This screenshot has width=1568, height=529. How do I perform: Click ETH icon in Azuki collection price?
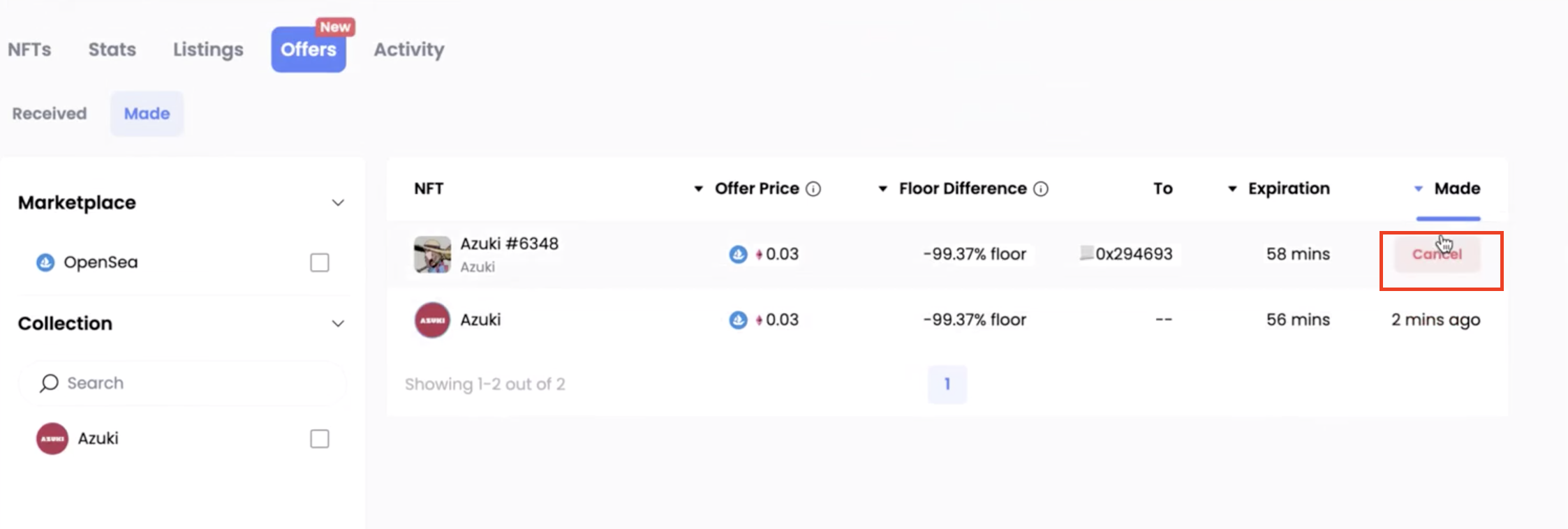coord(759,320)
